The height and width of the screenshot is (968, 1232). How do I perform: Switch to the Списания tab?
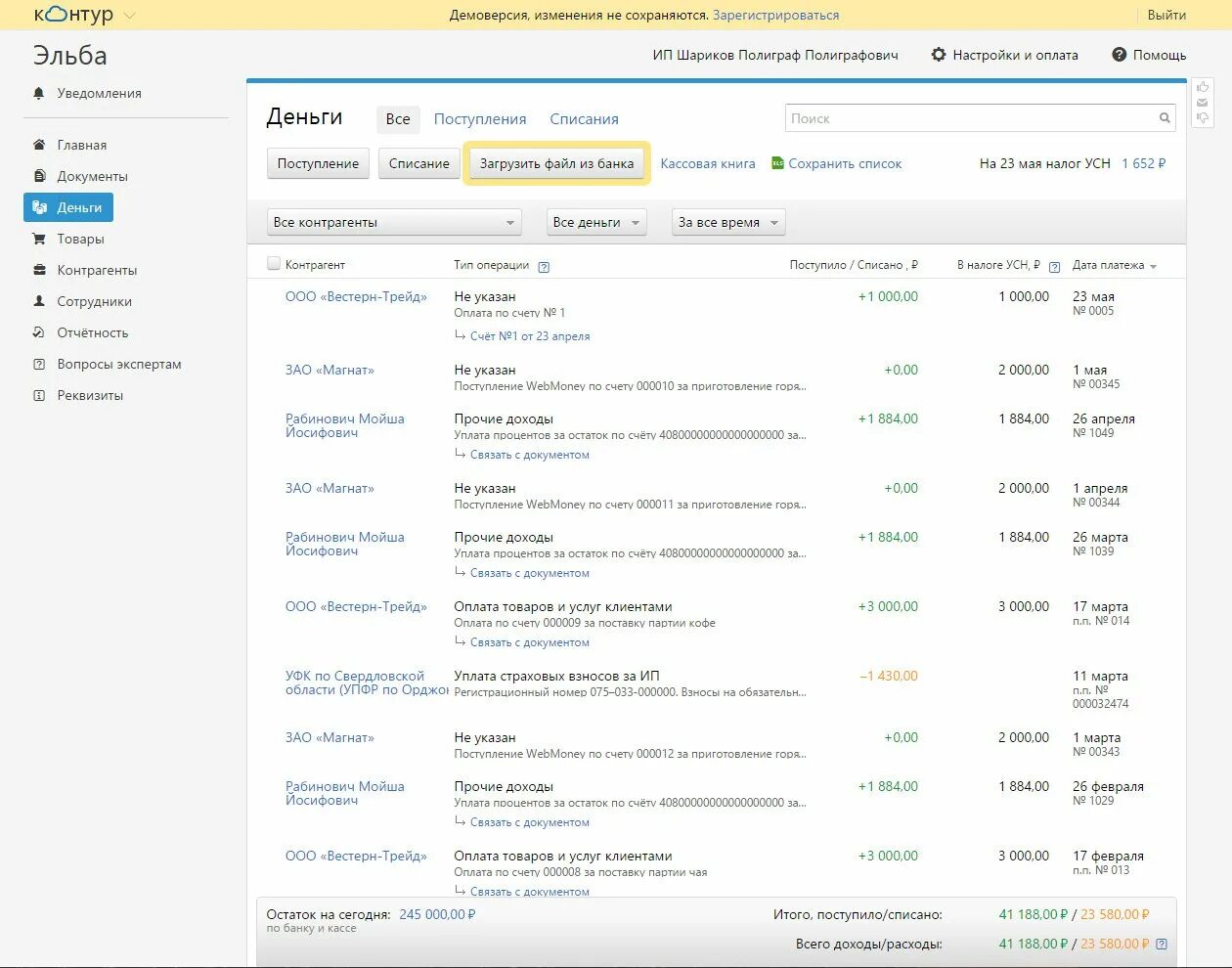pyautogui.click(x=584, y=118)
